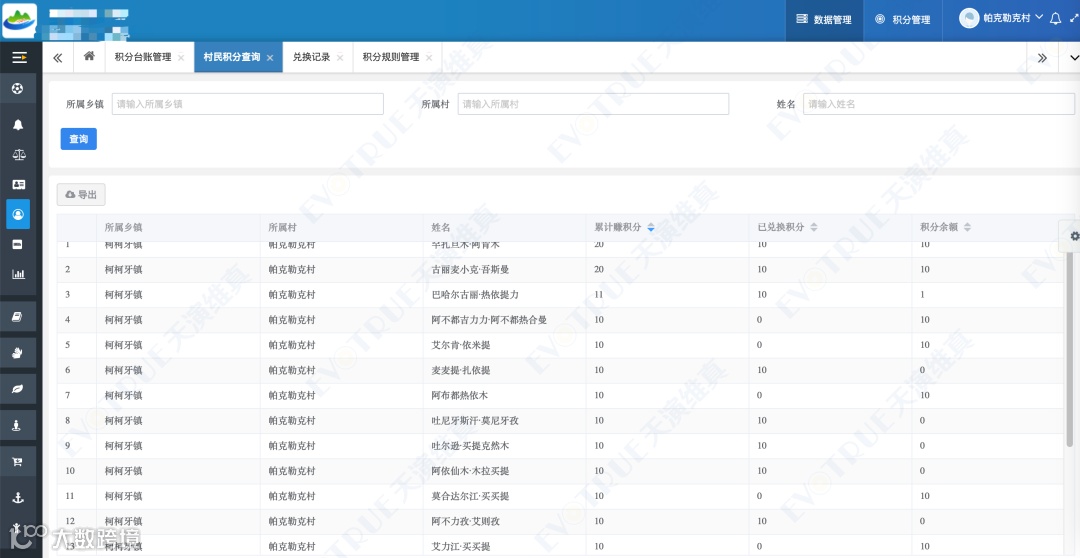Image resolution: width=1080 pixels, height=558 pixels.
Task: Open 积分管理 top menu
Action: 903,20
